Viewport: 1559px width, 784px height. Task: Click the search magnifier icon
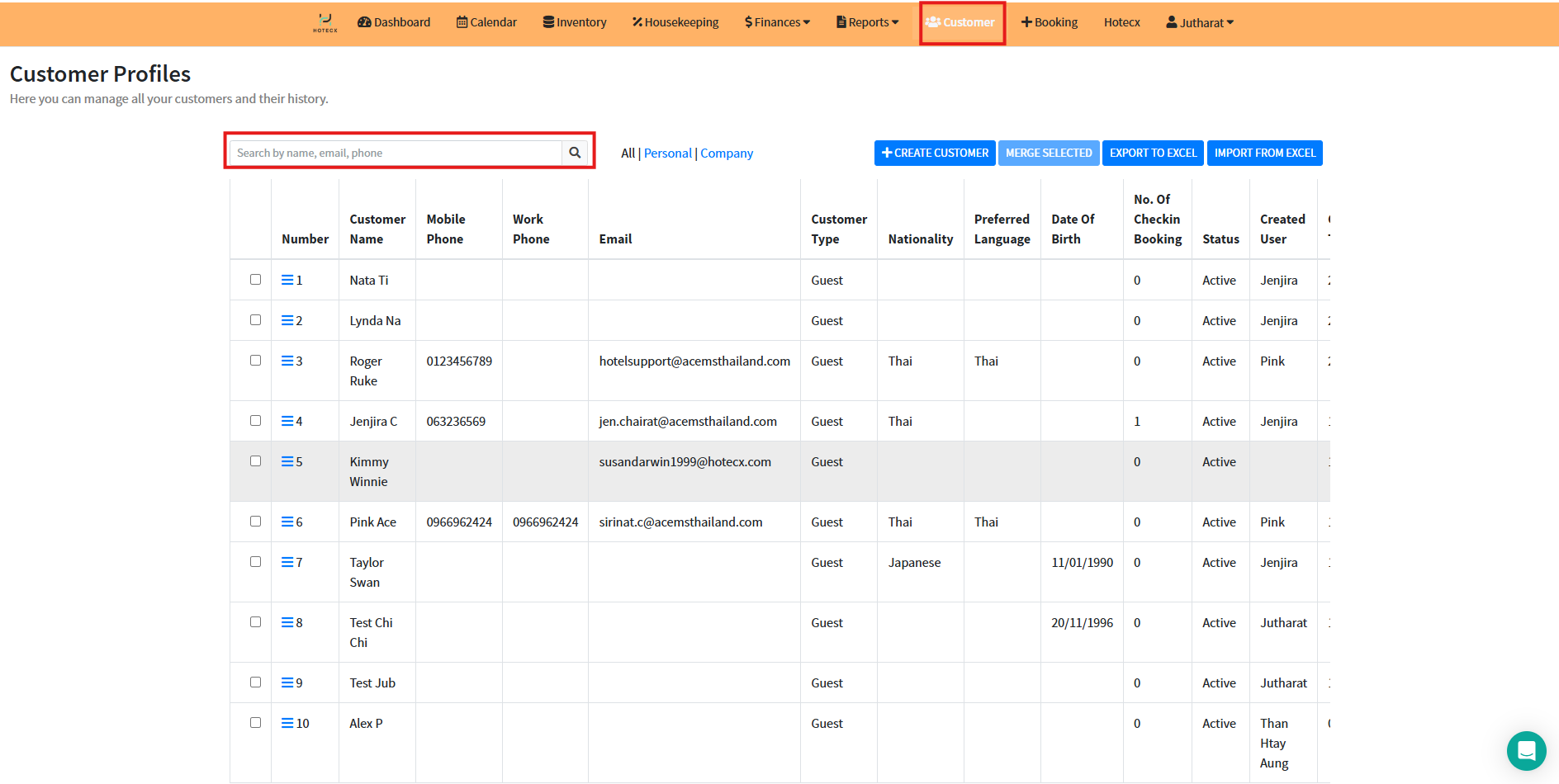pos(575,153)
